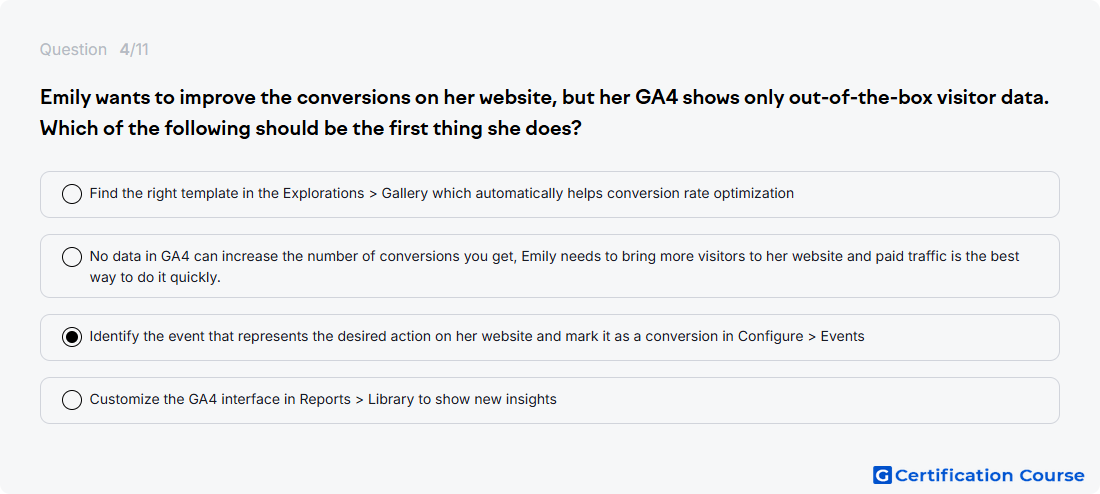1100x494 pixels.
Task: Choose the 'No data in GA4' radio button
Action: (72, 258)
